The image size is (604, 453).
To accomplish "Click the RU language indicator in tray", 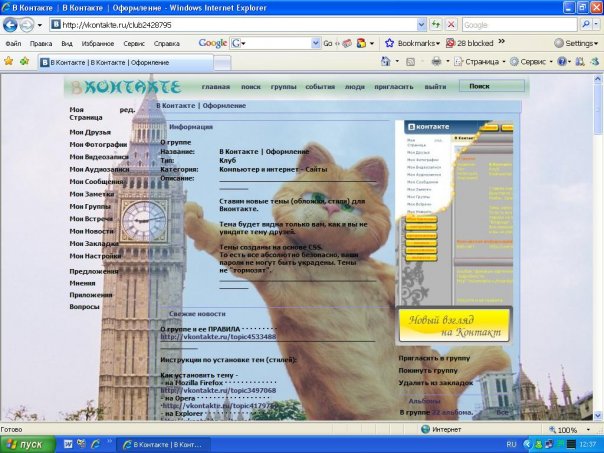I will pos(511,445).
